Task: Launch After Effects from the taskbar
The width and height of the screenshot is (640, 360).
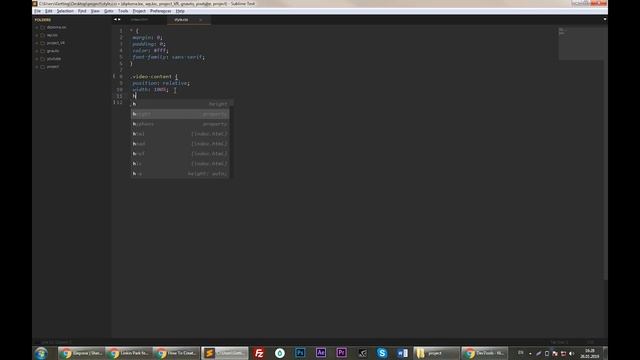Action: [321, 353]
